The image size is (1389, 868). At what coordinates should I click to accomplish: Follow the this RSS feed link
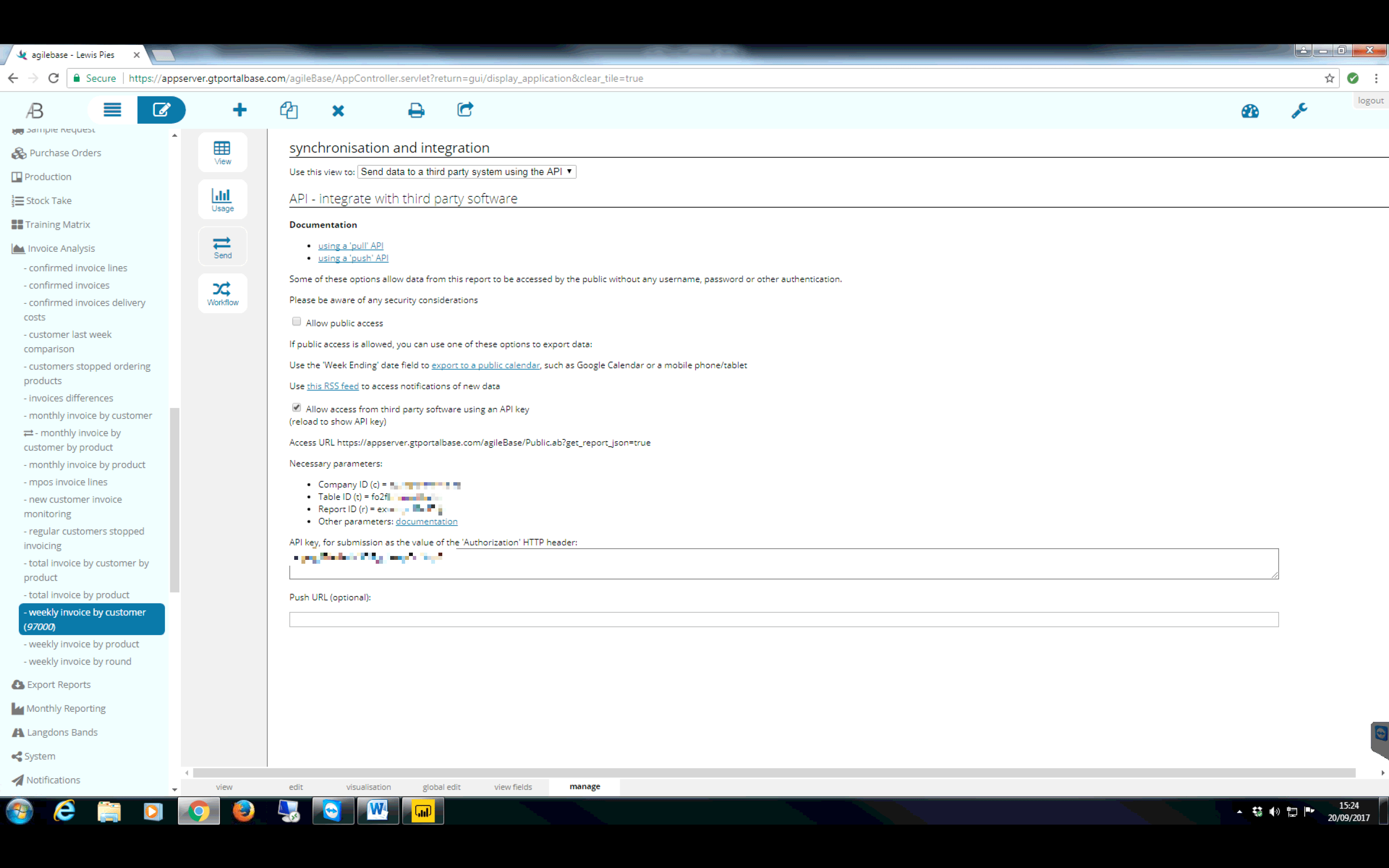332,386
